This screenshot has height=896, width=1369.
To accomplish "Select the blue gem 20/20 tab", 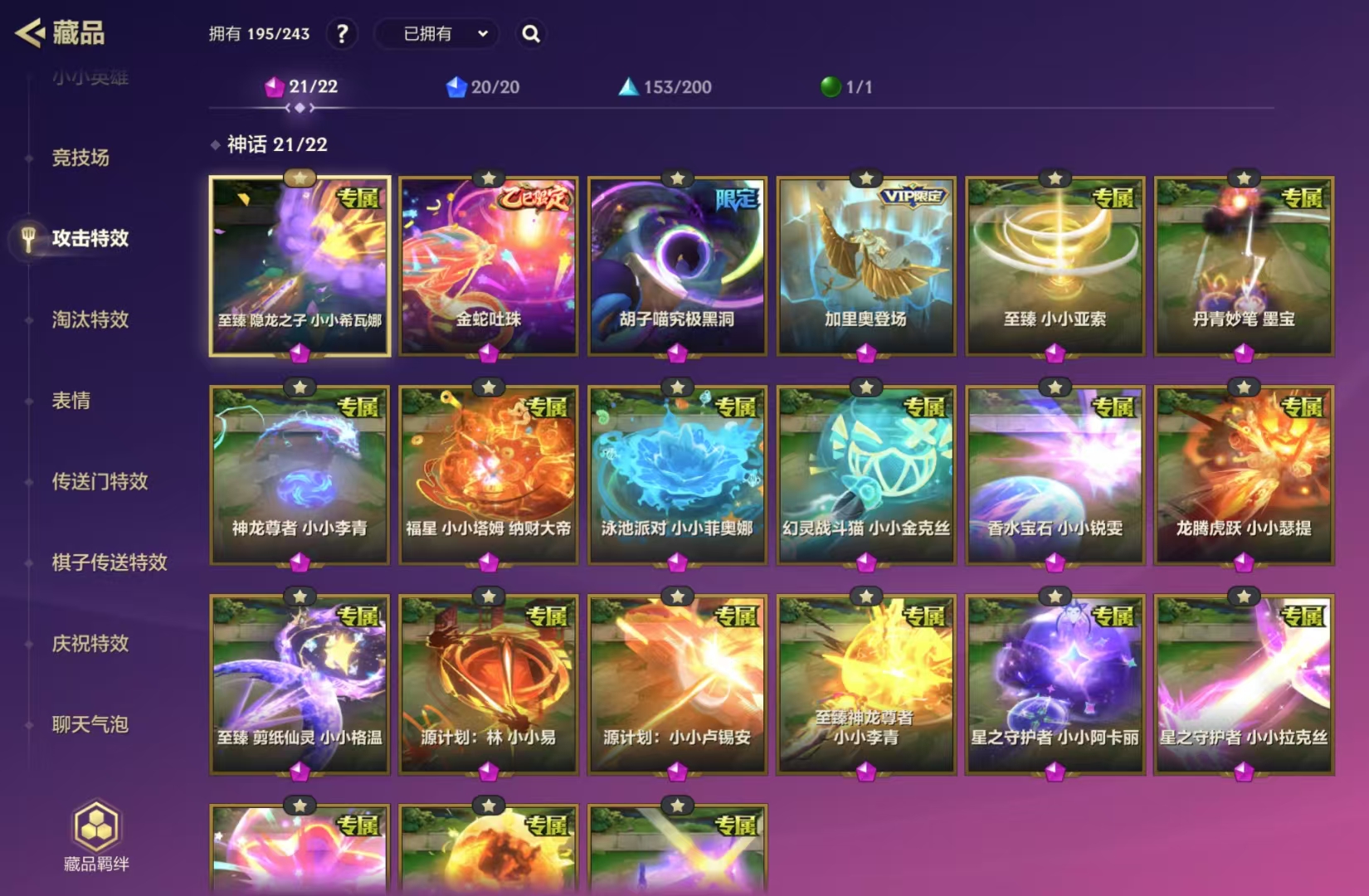I will coord(483,86).
